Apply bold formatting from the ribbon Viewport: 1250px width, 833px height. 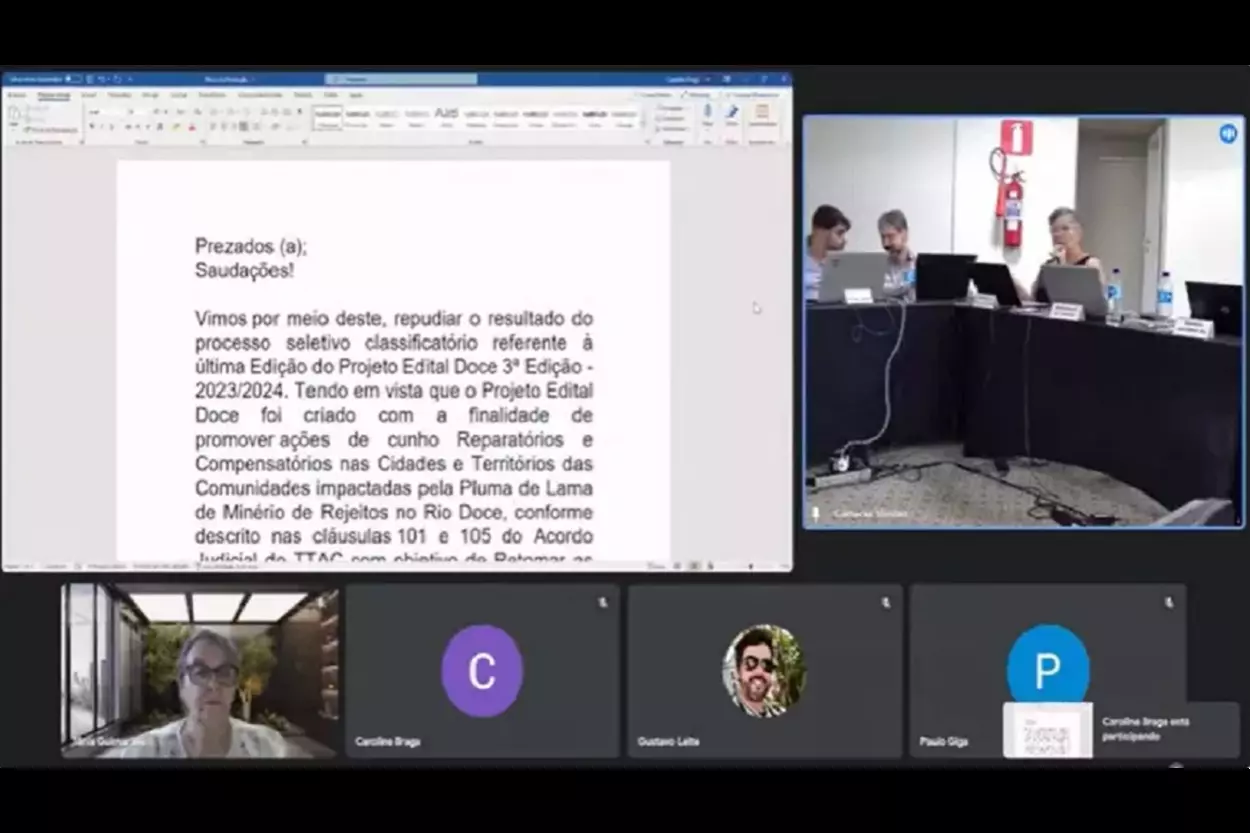(x=92, y=127)
